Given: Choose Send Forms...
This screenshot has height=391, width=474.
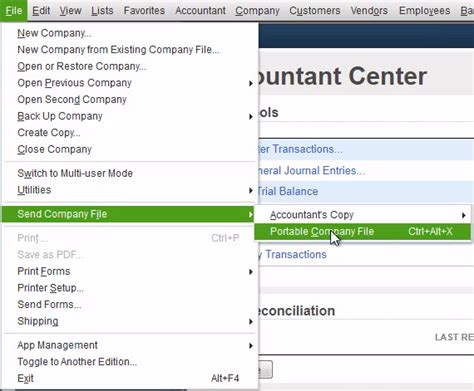Looking at the screenshot, I should (129, 305).
